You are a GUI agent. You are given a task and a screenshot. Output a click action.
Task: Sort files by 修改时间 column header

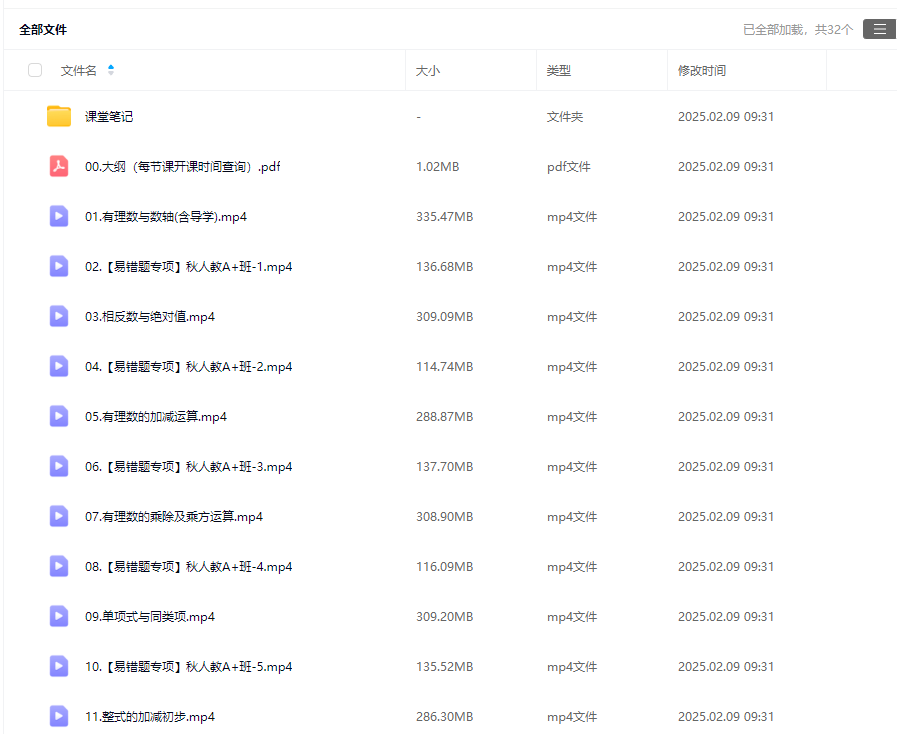pos(702,71)
